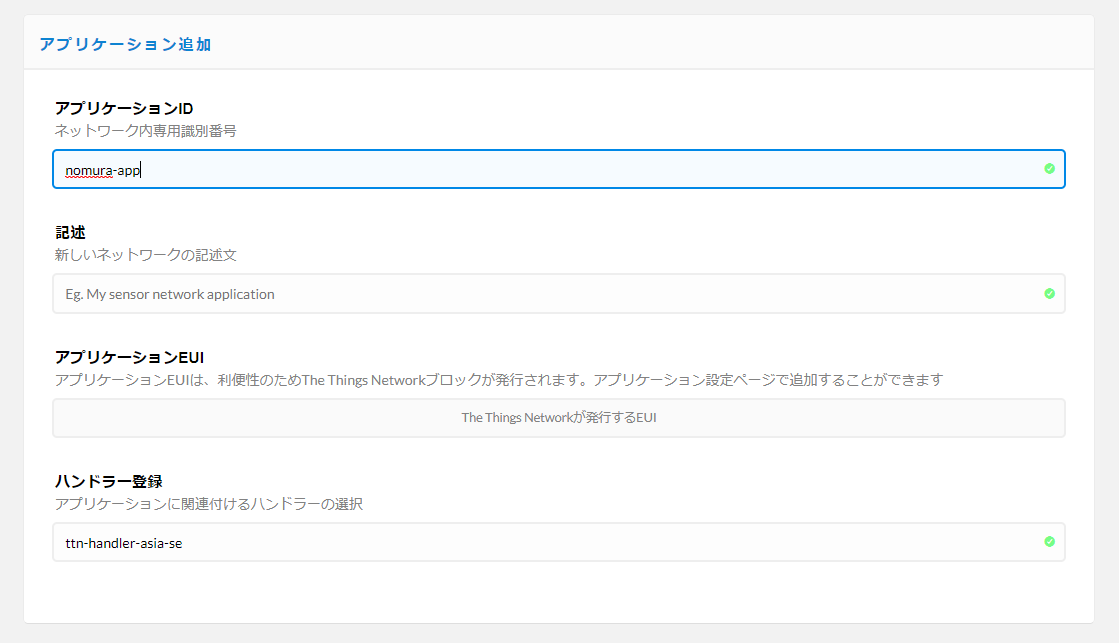Click the 記述 field label

(x=70, y=232)
